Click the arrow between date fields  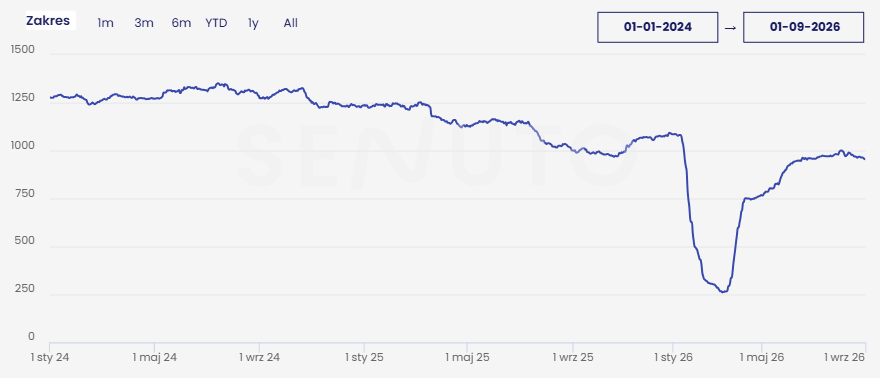pyautogui.click(x=730, y=27)
